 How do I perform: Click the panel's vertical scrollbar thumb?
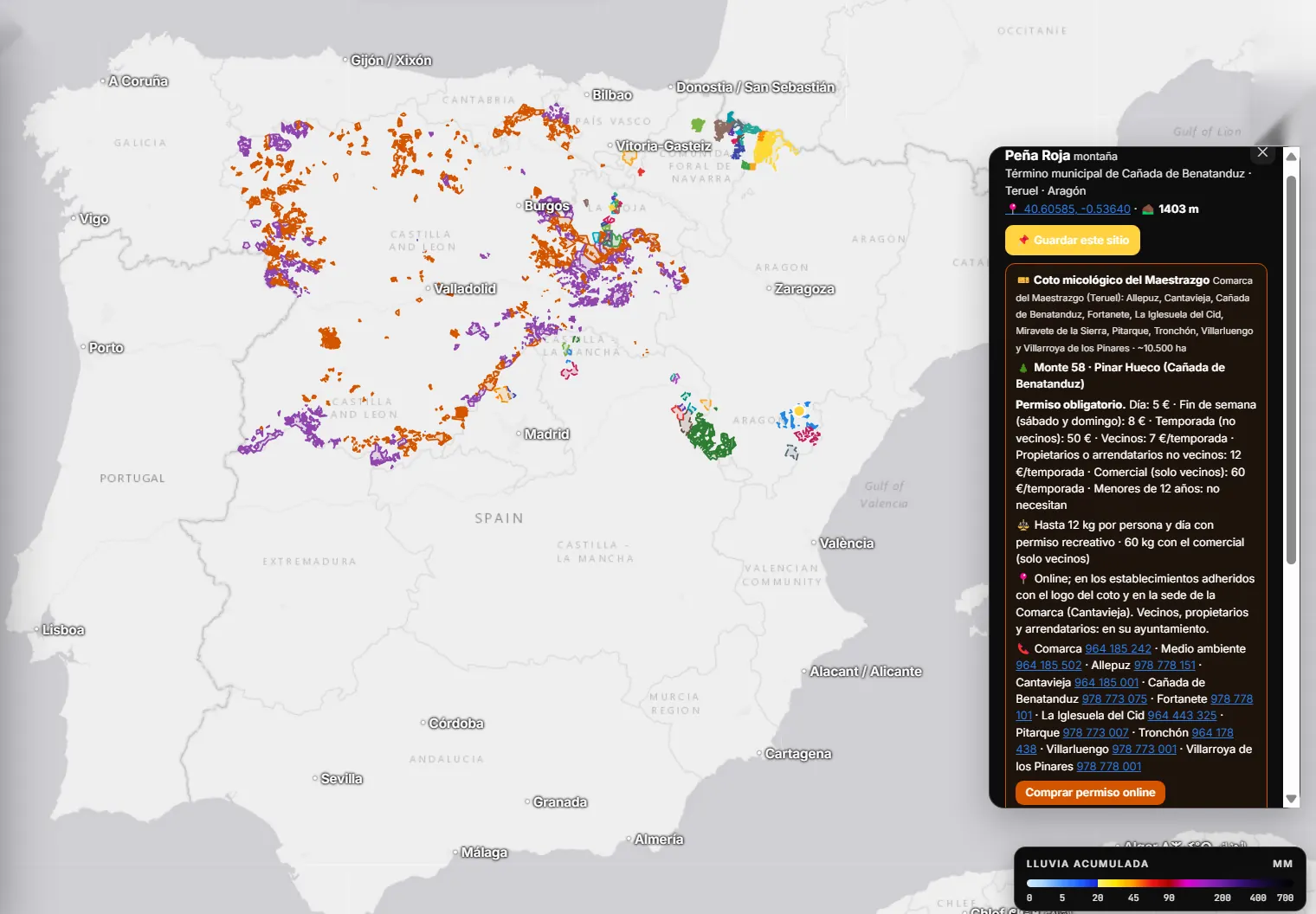[1291, 370]
